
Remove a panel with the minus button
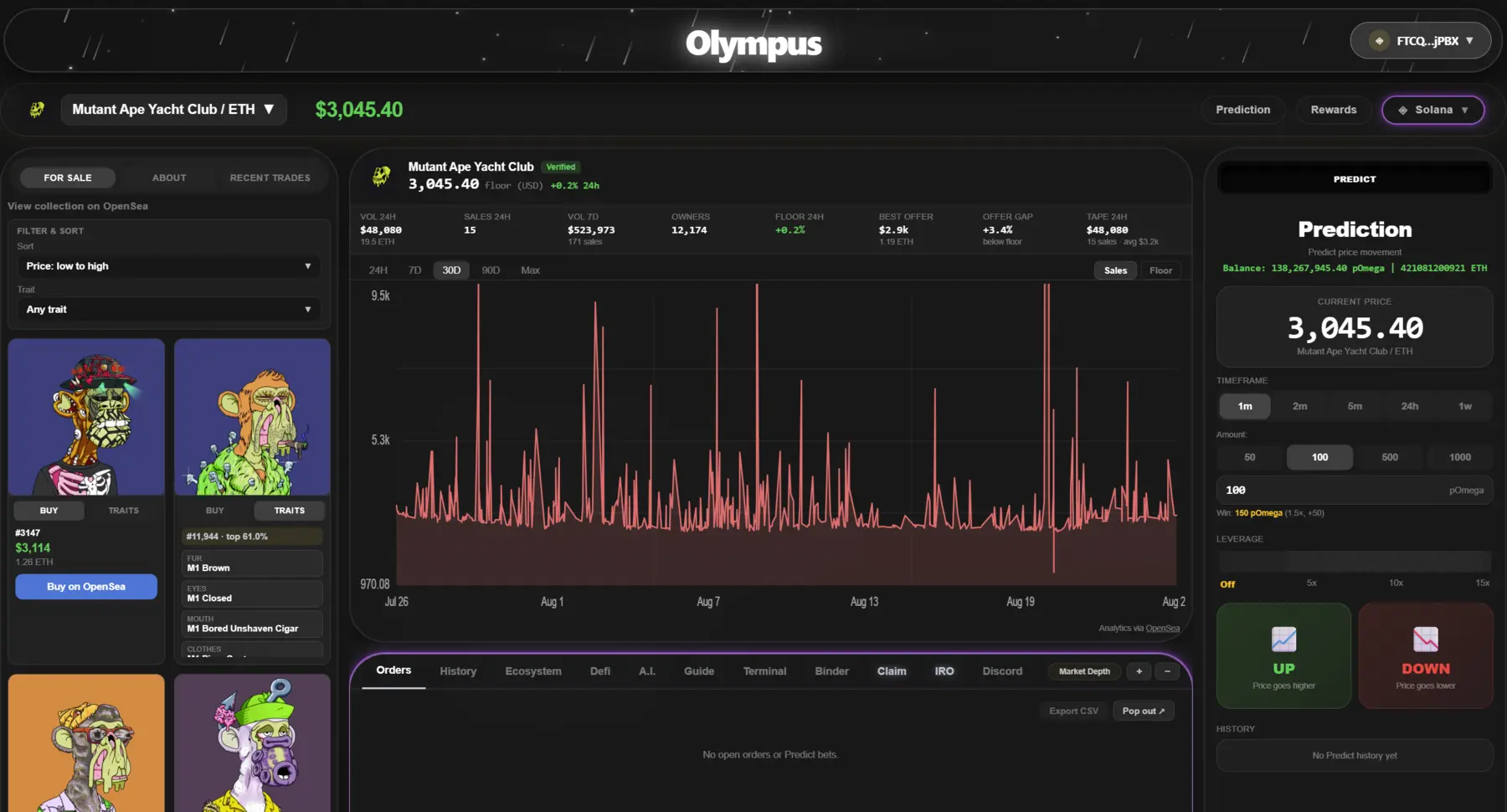point(1167,671)
